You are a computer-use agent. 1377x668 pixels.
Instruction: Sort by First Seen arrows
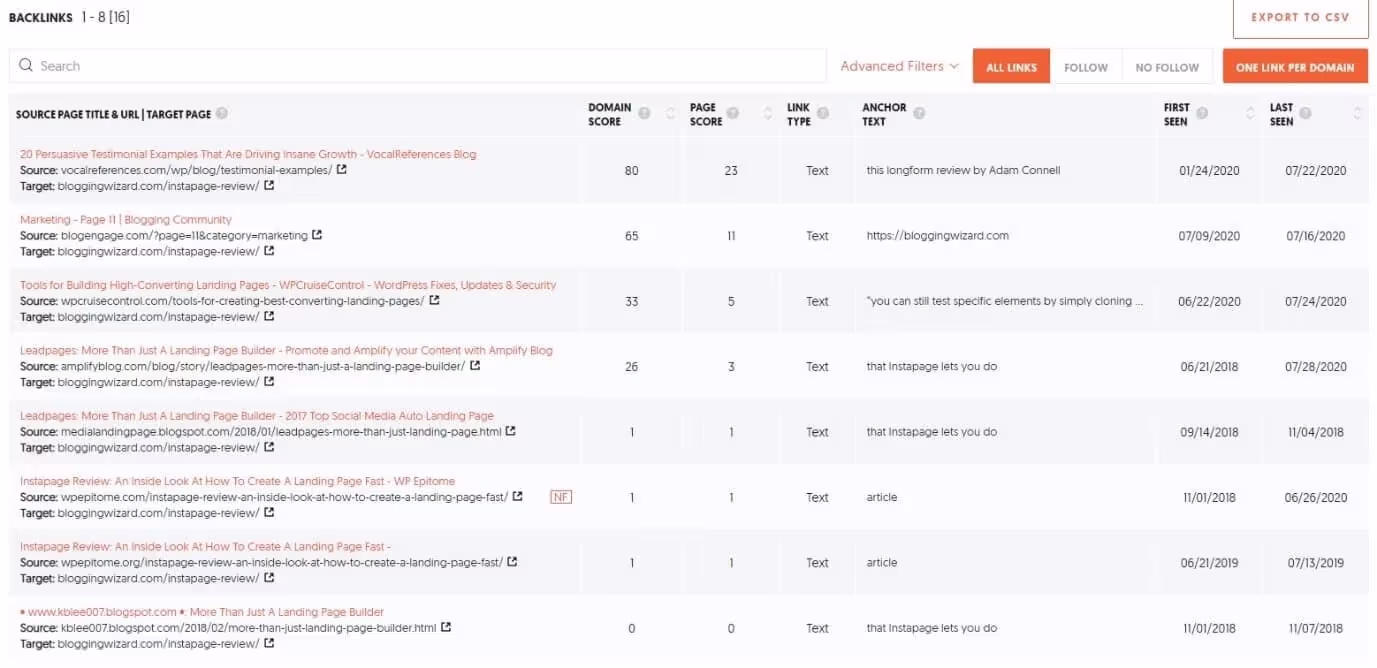point(1250,114)
